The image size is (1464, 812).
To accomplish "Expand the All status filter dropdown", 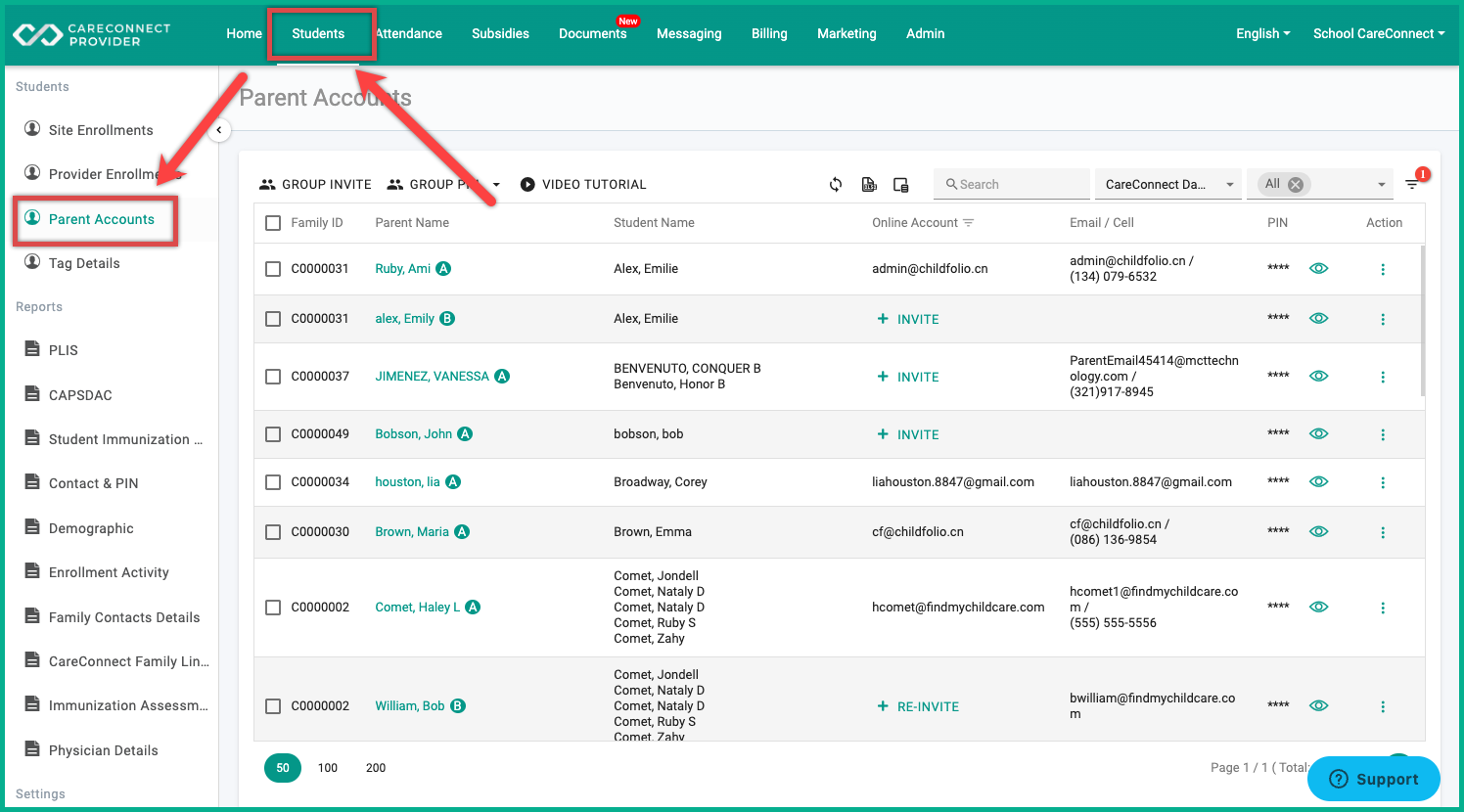I will [1381, 185].
